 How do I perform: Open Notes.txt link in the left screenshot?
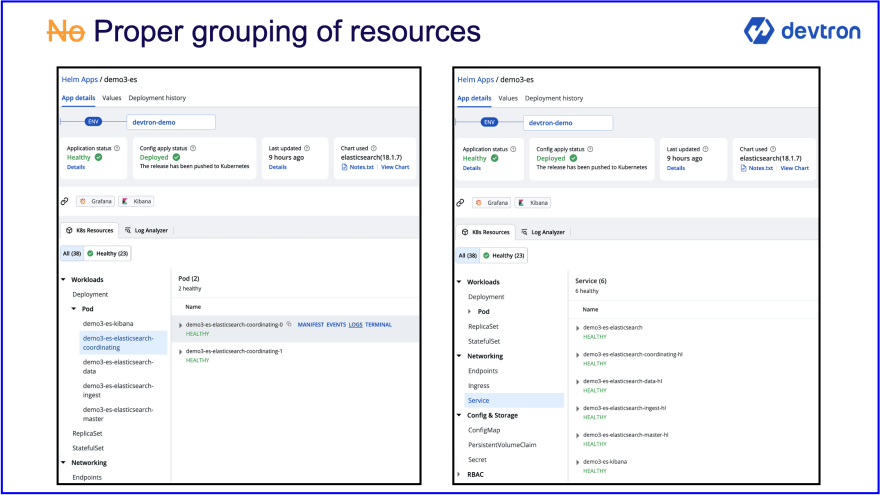[358, 167]
